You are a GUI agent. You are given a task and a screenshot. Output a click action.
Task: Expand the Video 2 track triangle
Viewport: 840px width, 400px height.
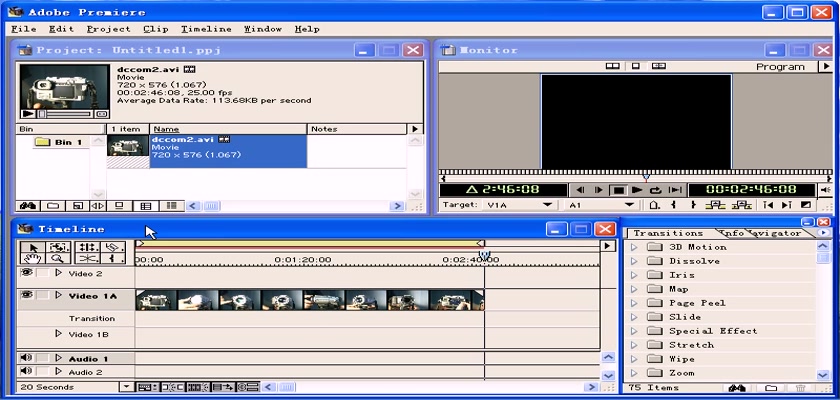point(58,273)
